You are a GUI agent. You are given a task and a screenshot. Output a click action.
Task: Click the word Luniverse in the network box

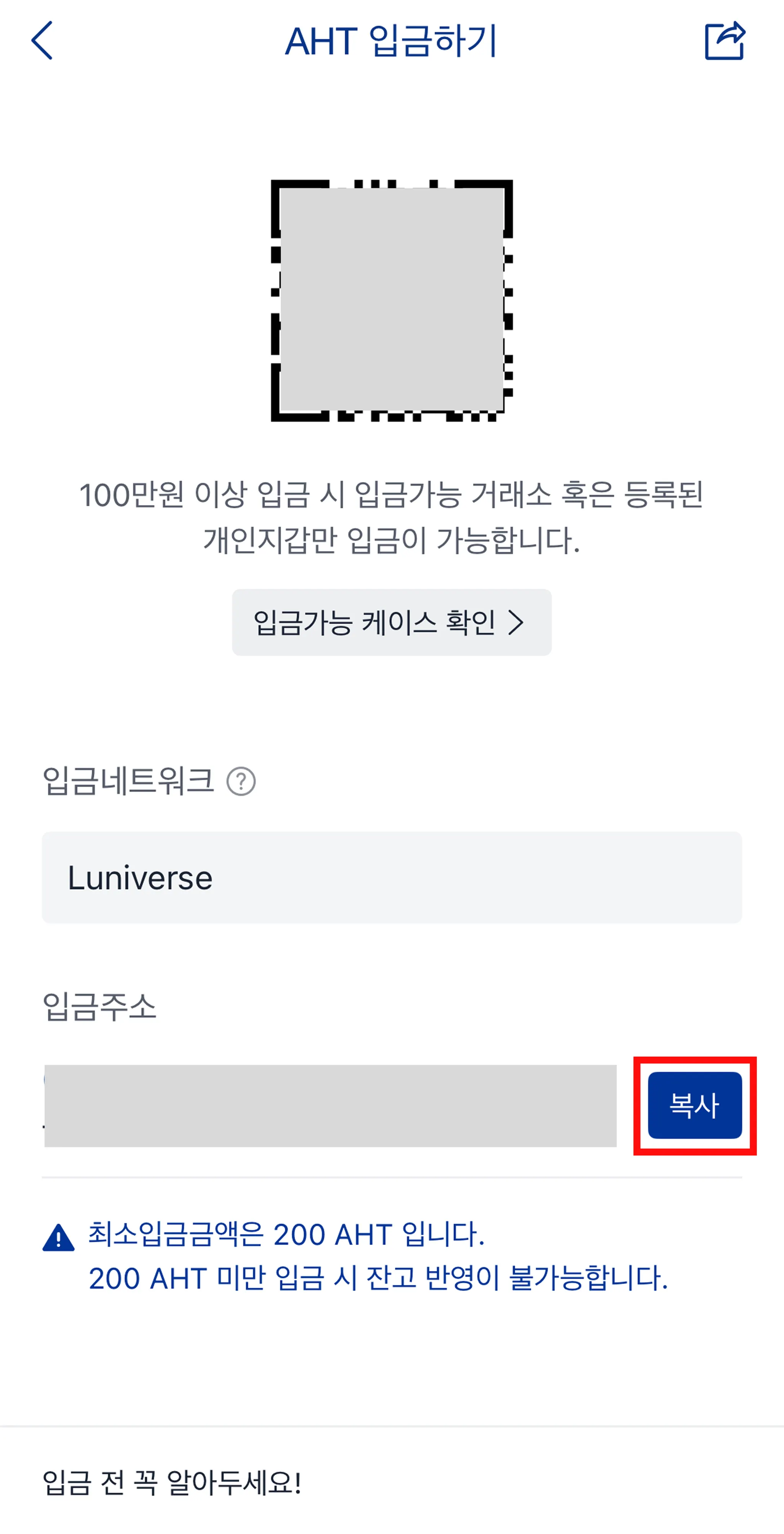140,878
